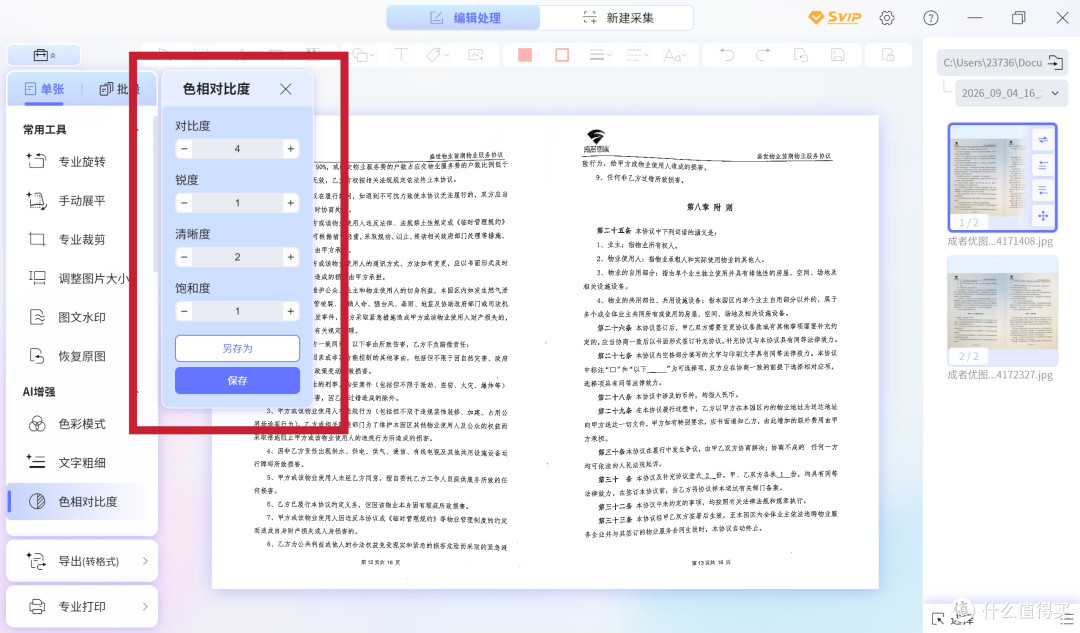Open the settings gear icon
This screenshot has height=633, width=1080.
[x=887, y=18]
